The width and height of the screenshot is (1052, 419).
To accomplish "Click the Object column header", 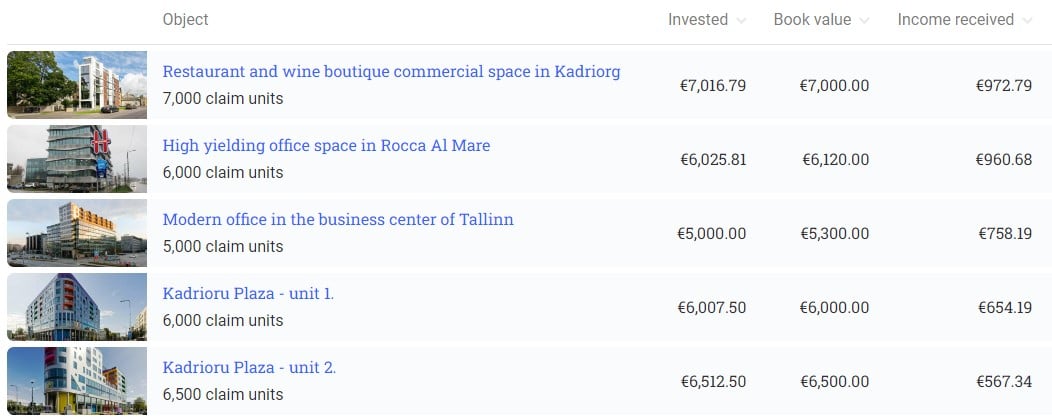I will click(x=185, y=19).
